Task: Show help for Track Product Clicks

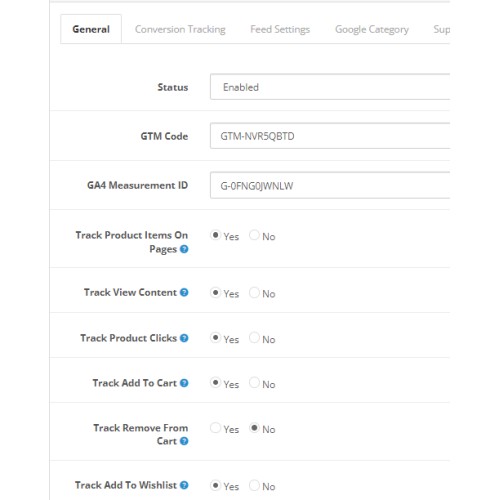Action: pyautogui.click(x=184, y=338)
